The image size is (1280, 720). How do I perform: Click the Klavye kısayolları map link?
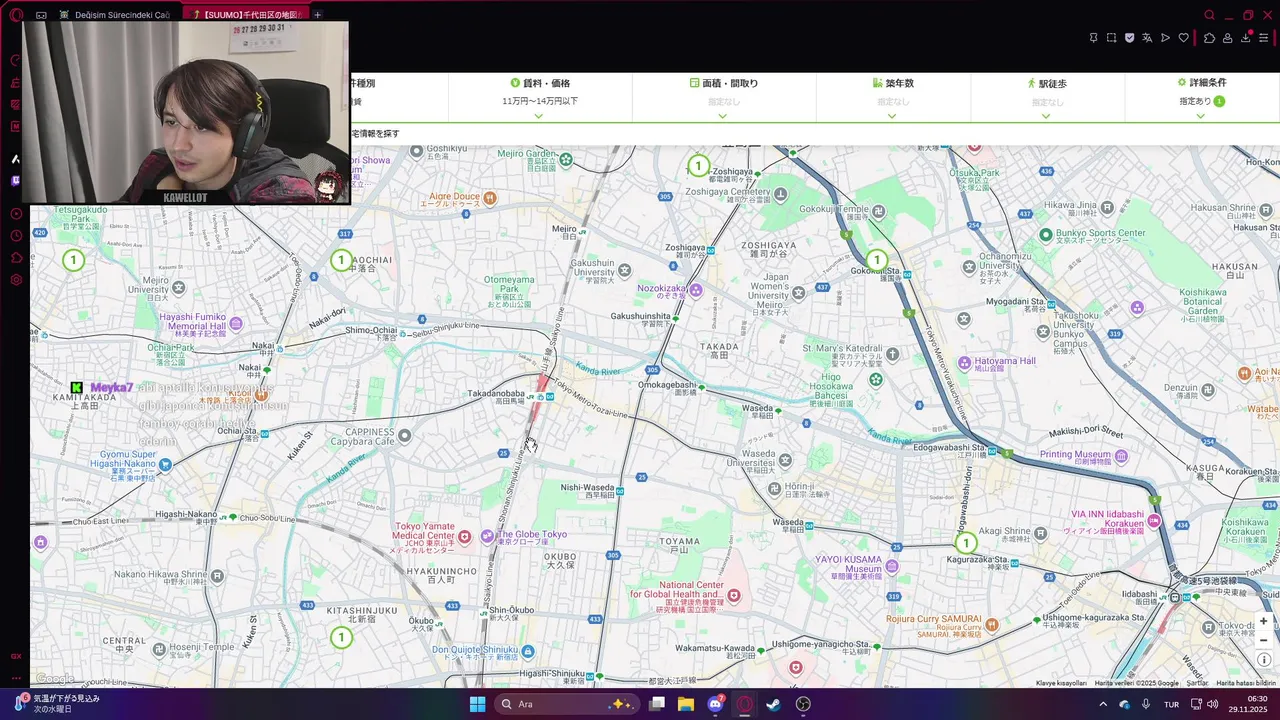(x=1061, y=683)
